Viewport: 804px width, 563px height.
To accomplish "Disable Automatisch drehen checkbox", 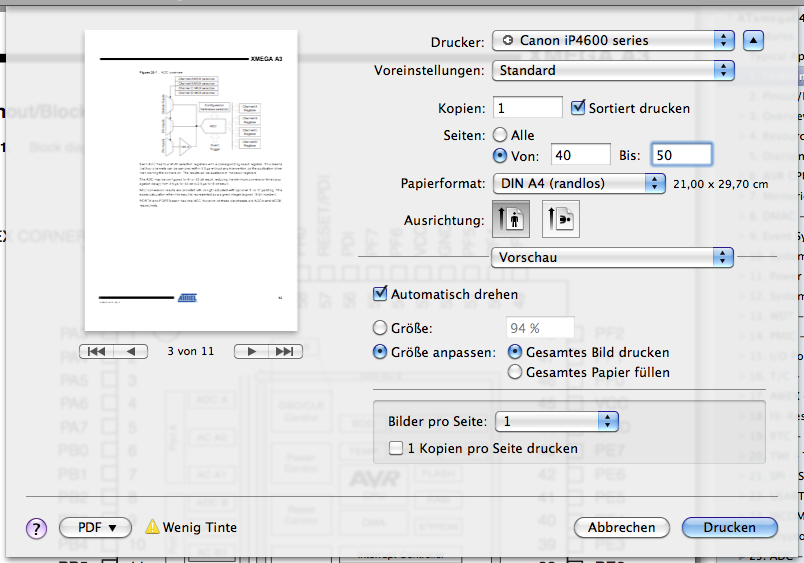I will [380, 295].
